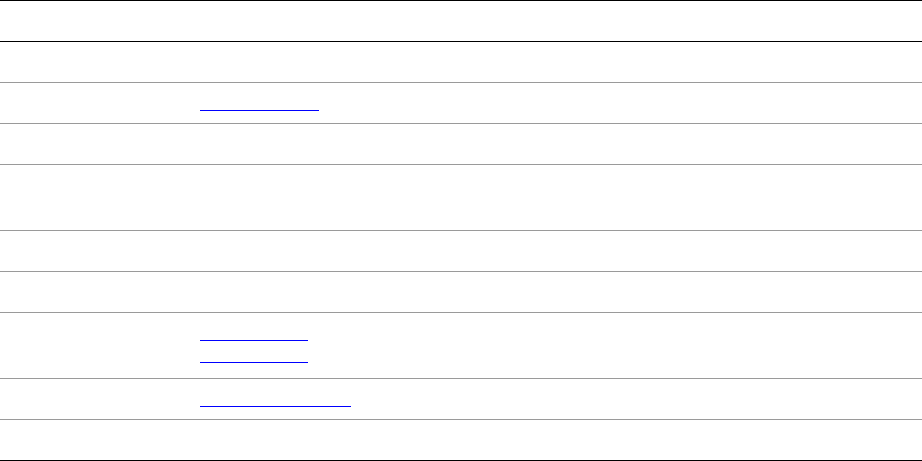Click the bottom border line of the table
Image resolution: width=922 pixels, height=461 pixels.
coord(460,460)
